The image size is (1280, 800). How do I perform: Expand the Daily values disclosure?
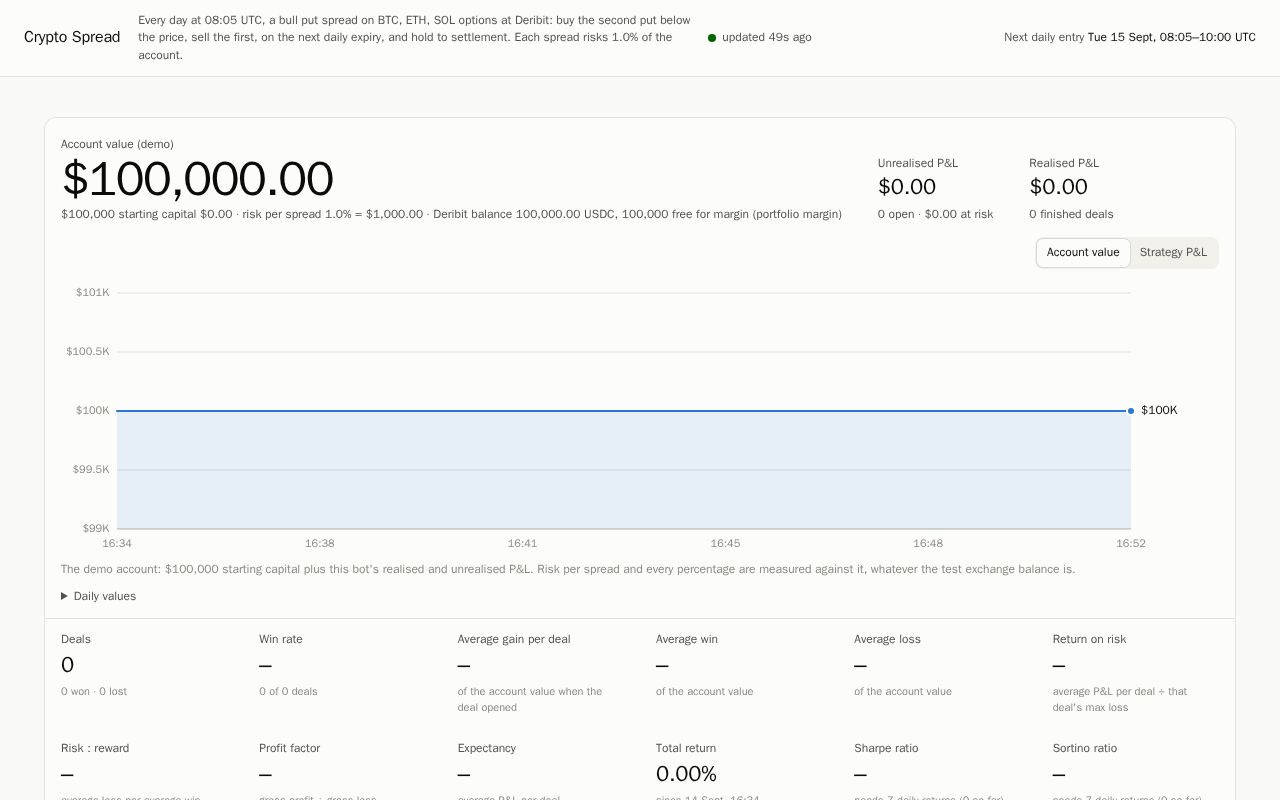(98, 596)
